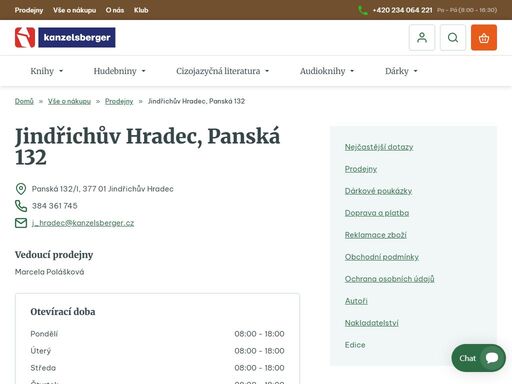The height and width of the screenshot is (384, 512).
Task: Click the map pin icon beside address
Action: click(x=21, y=189)
